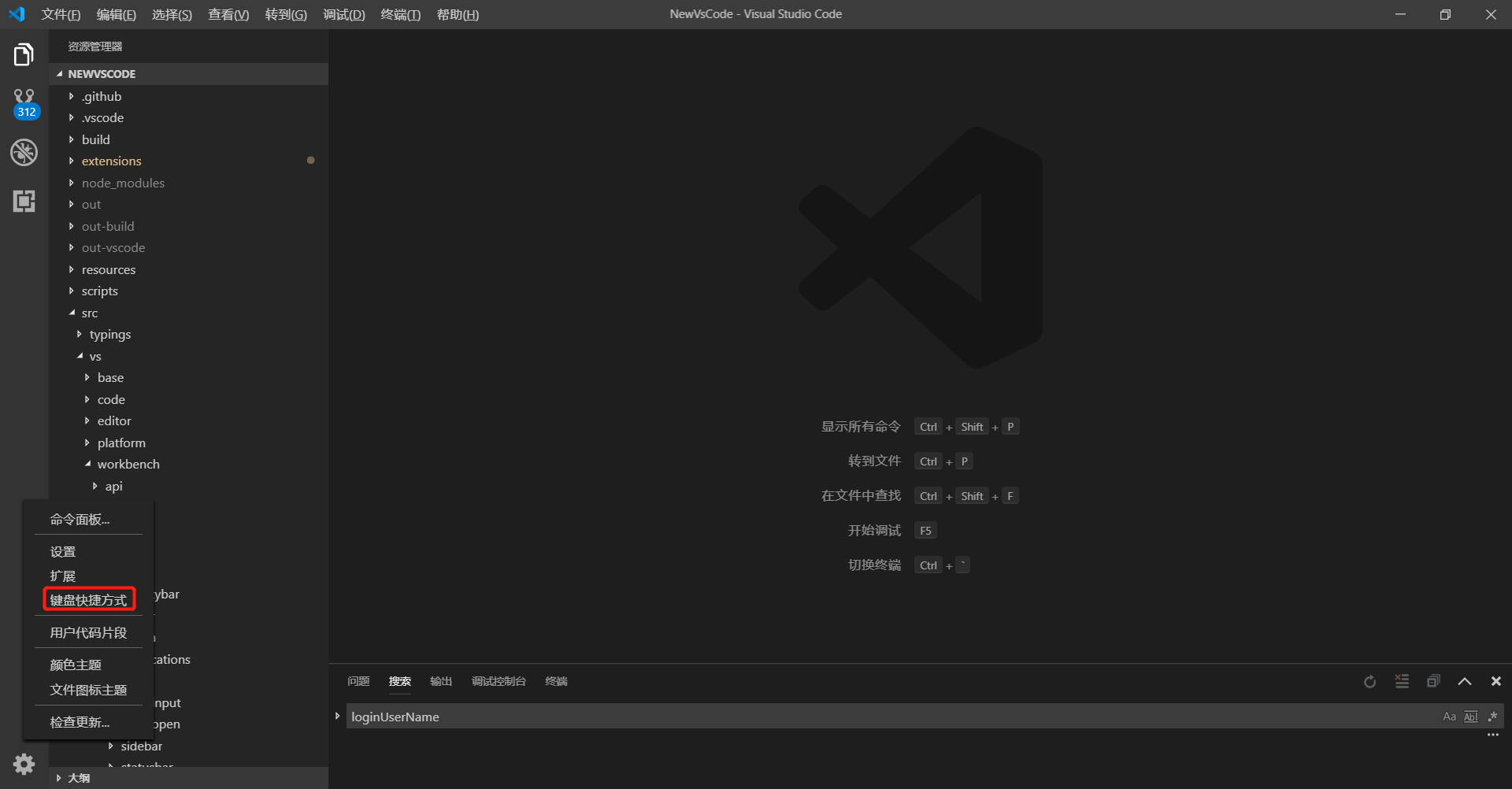Open the Explorer view in the activity bar

[x=24, y=54]
